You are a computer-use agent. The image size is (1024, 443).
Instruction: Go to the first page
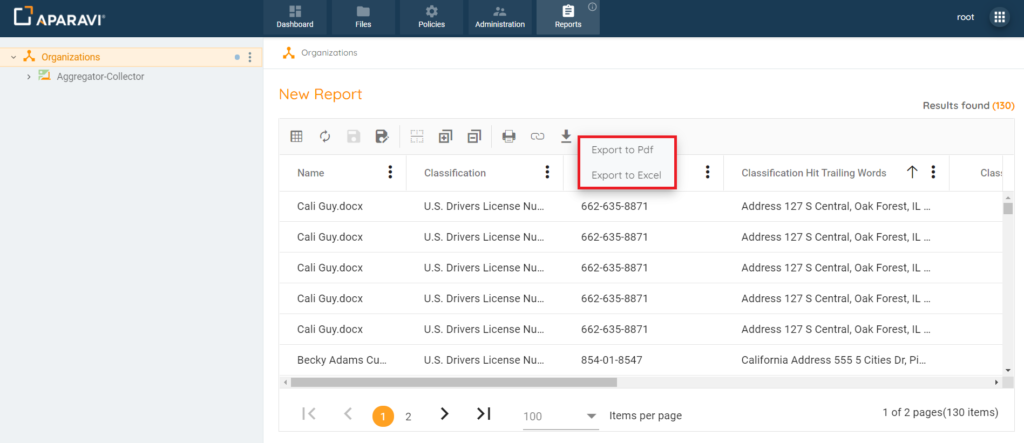coord(310,414)
